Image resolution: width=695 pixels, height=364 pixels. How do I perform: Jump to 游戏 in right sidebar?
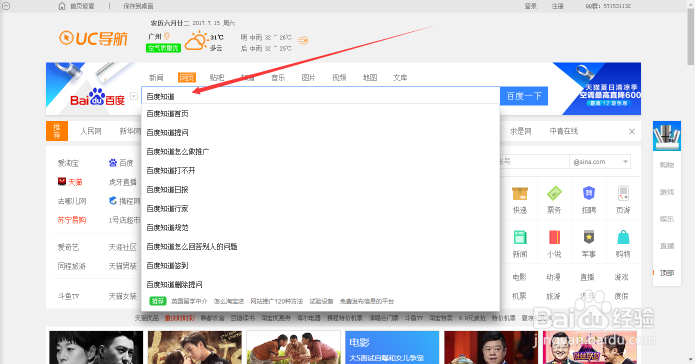[667, 192]
